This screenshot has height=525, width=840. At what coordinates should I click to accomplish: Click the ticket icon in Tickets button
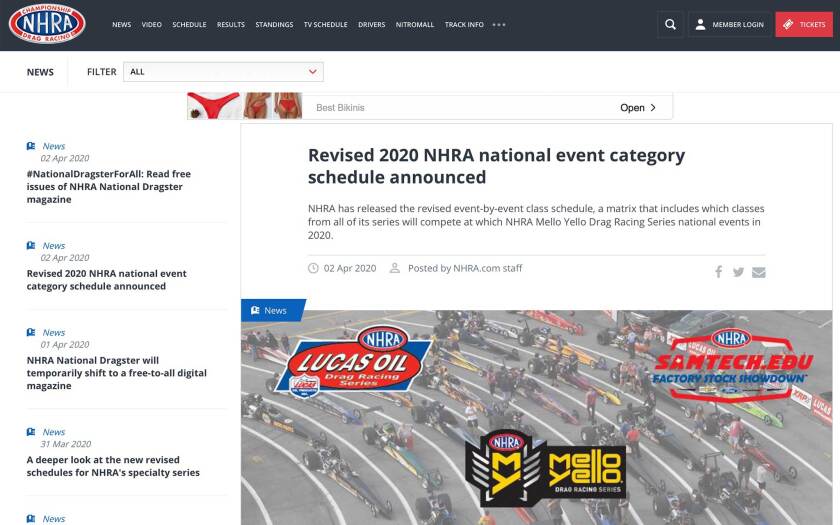788,25
